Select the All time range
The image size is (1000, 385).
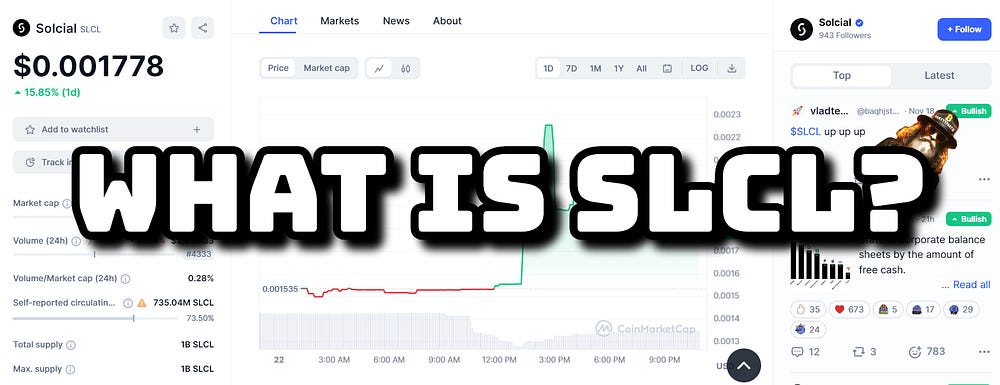click(642, 68)
